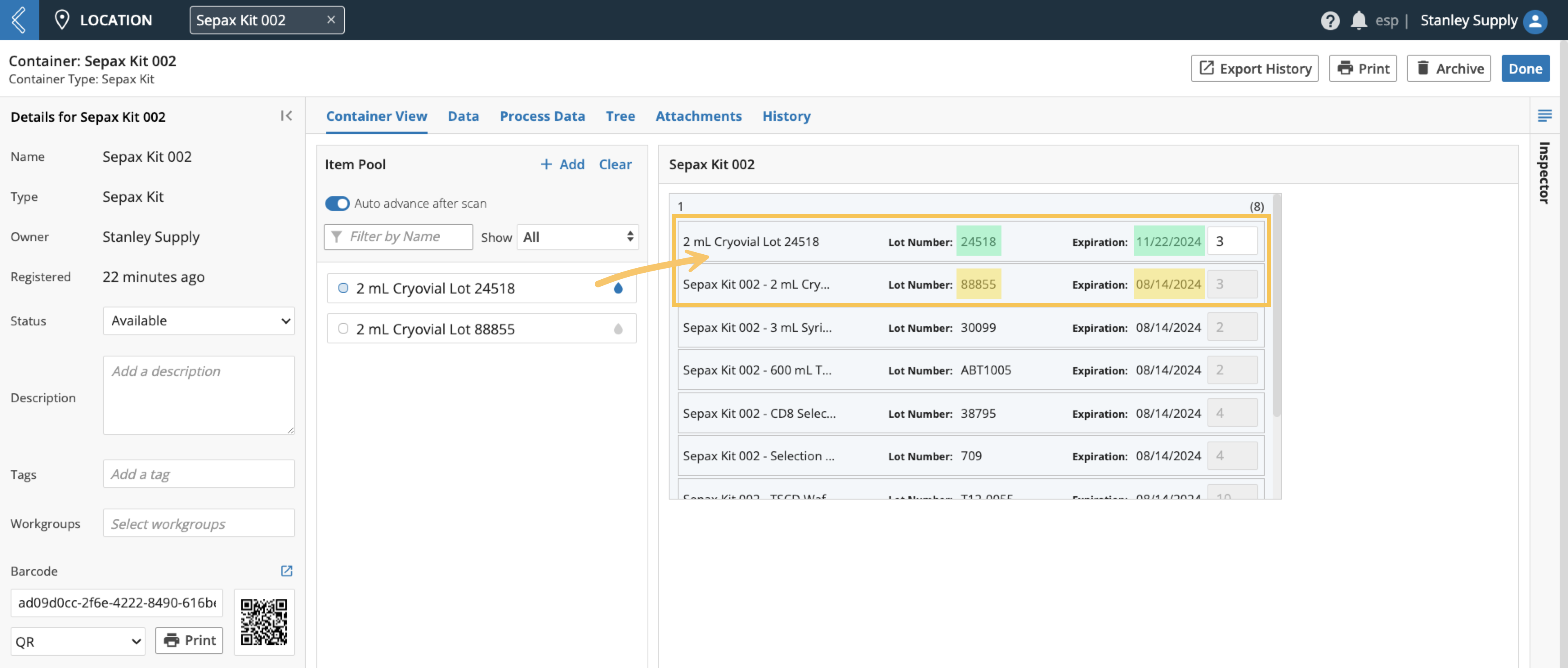Select the Sepax Kit 002 - CD8 Selec... row
This screenshot has width=1568, height=668.
coord(970,413)
